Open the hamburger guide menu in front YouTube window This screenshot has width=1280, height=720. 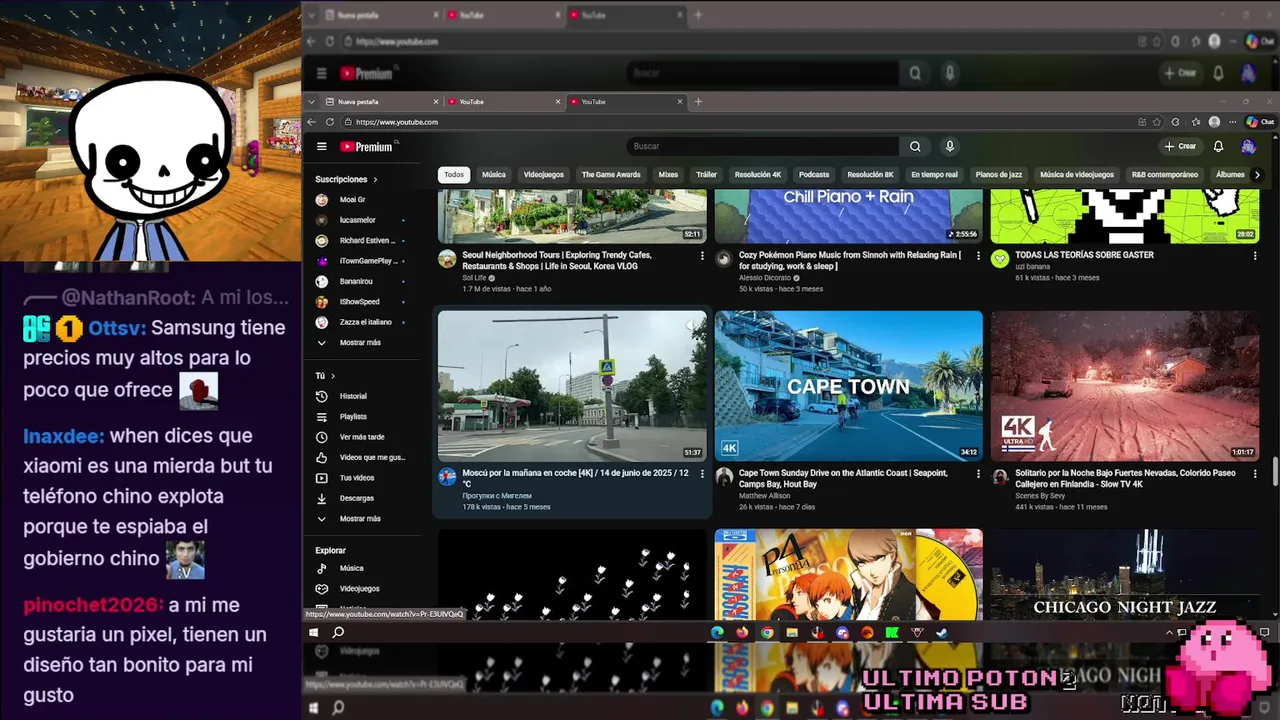coord(322,146)
